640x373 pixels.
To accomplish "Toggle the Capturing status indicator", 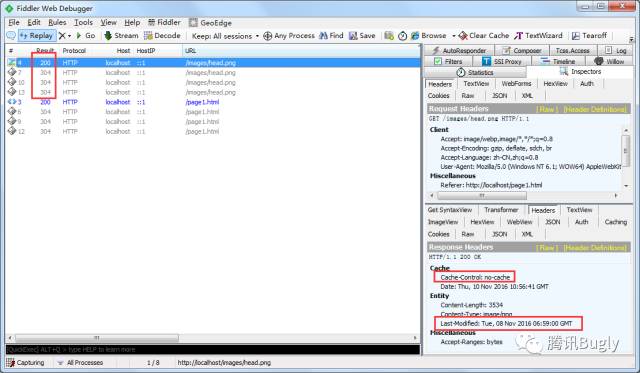I will 25,362.
